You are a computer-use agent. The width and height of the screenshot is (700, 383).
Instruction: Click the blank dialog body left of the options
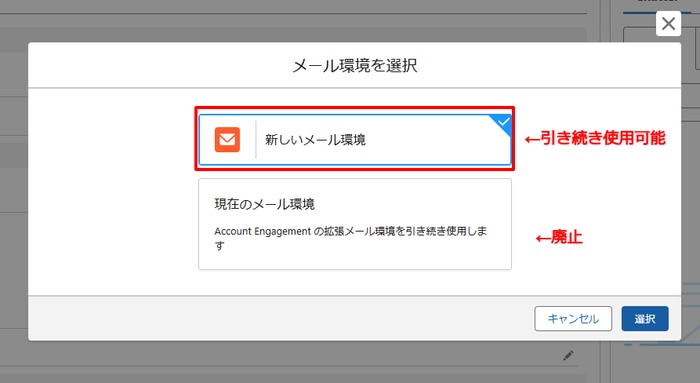pyautogui.click(x=113, y=192)
